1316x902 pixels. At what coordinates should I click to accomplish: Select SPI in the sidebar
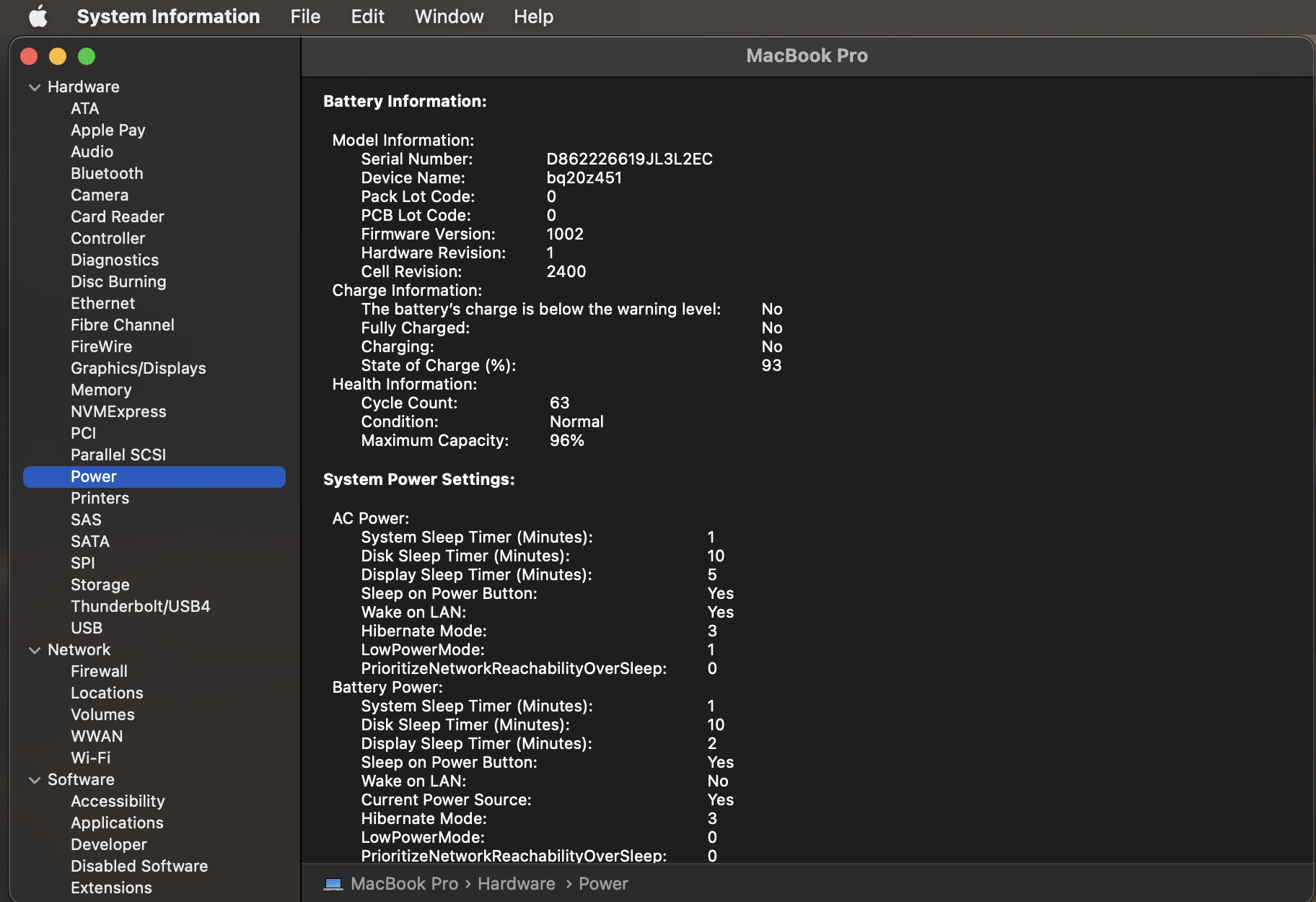pyautogui.click(x=83, y=563)
